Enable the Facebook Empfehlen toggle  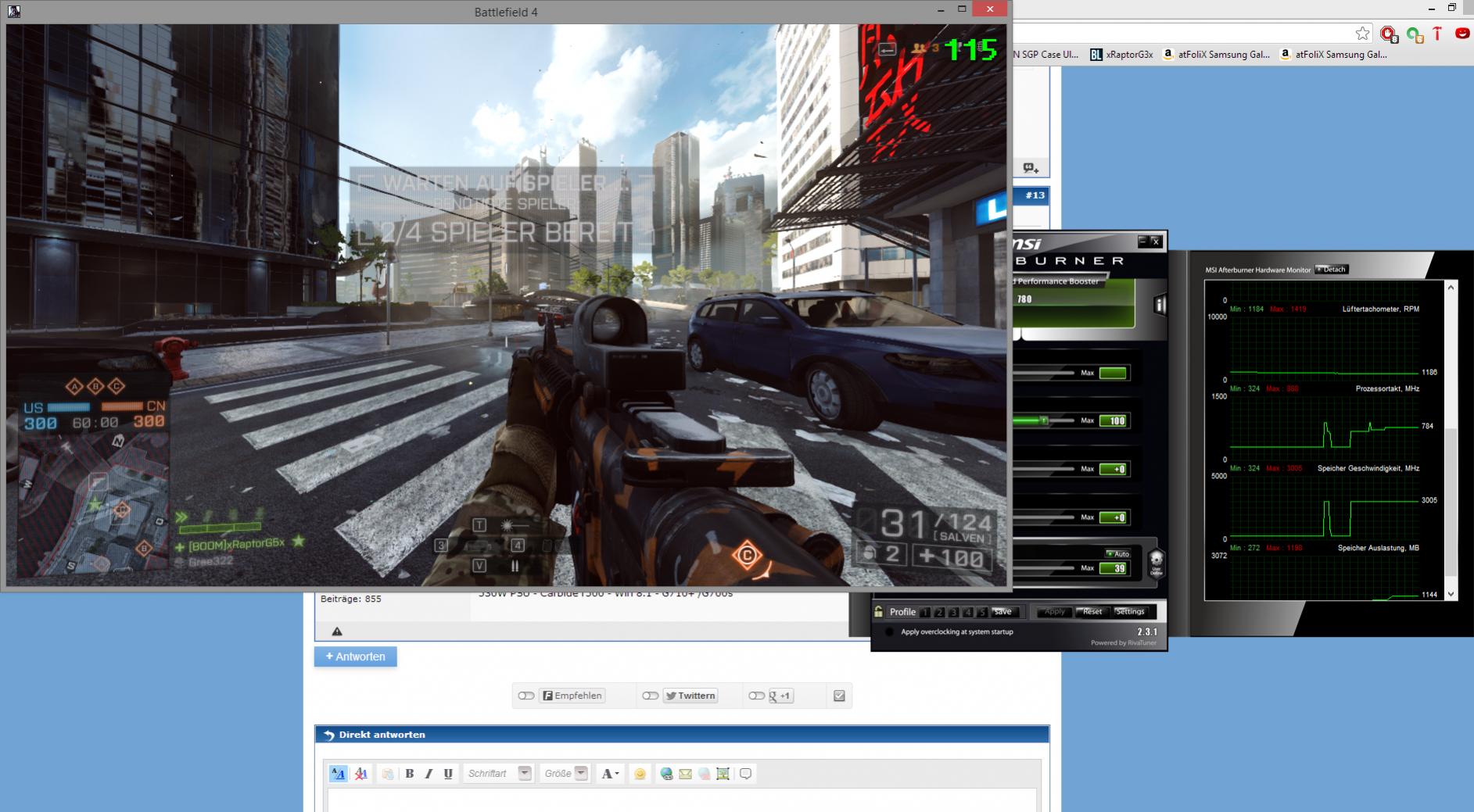526,696
